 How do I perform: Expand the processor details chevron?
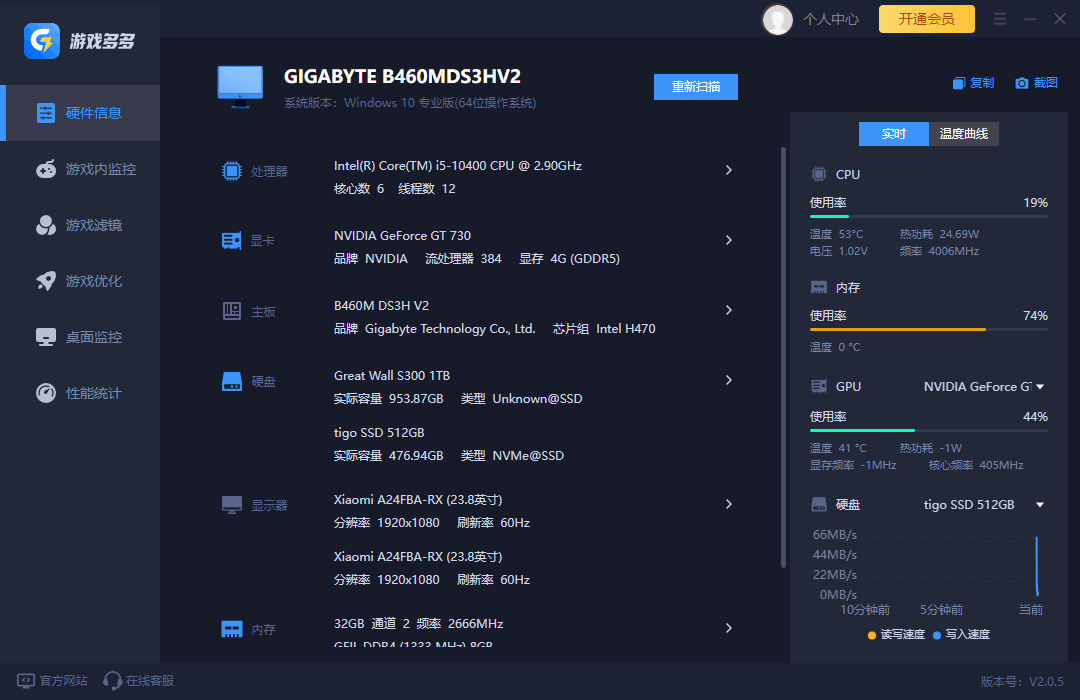click(729, 170)
